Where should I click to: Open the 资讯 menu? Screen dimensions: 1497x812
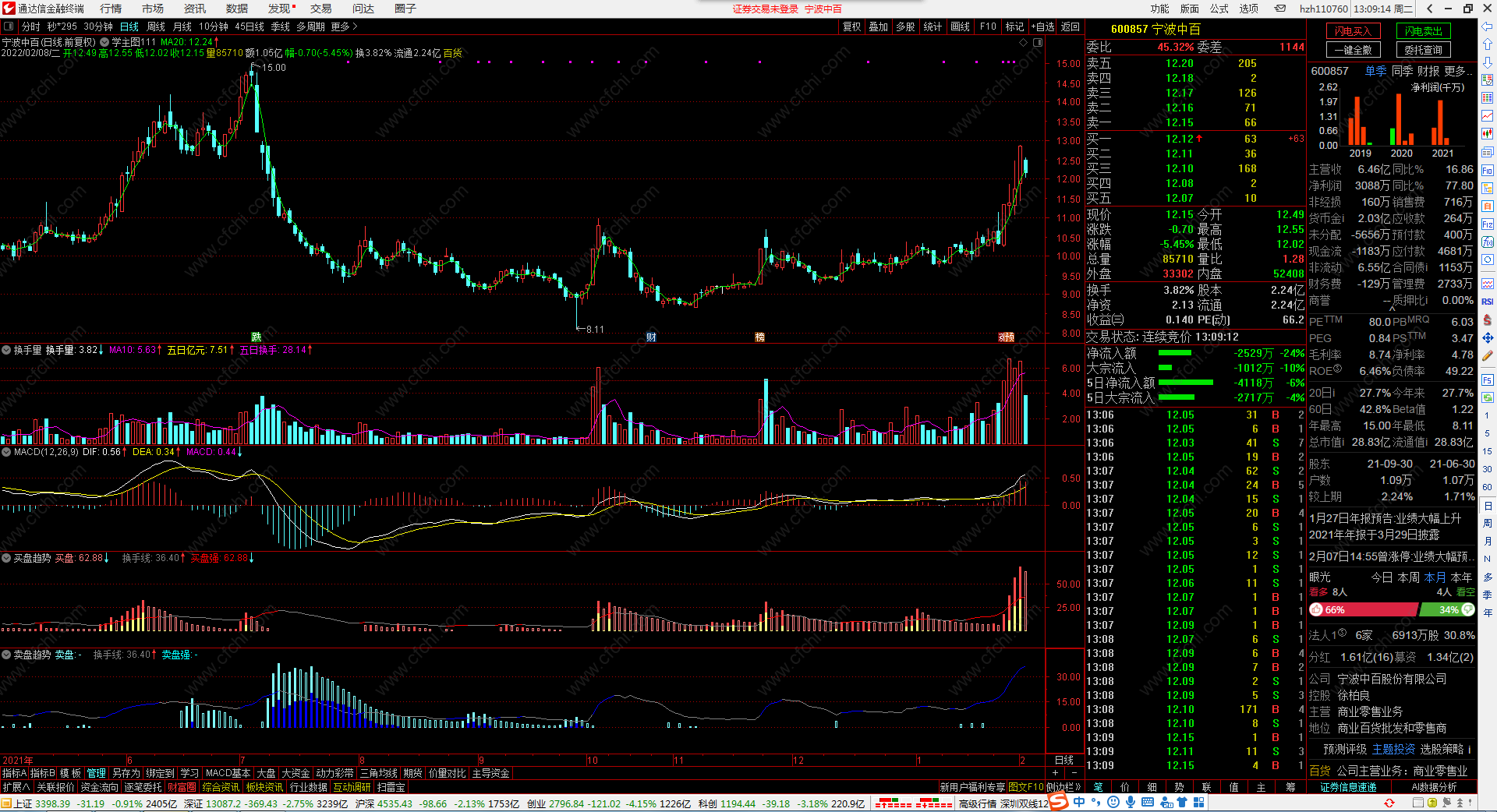click(195, 9)
